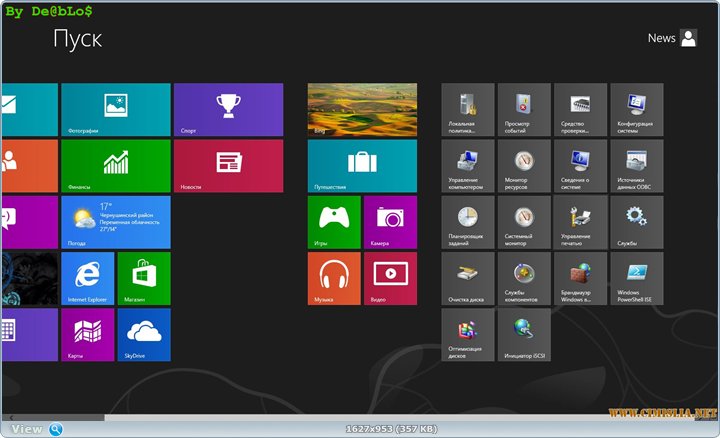
Task: Open the Новости (News) tile
Action: (x=228, y=165)
